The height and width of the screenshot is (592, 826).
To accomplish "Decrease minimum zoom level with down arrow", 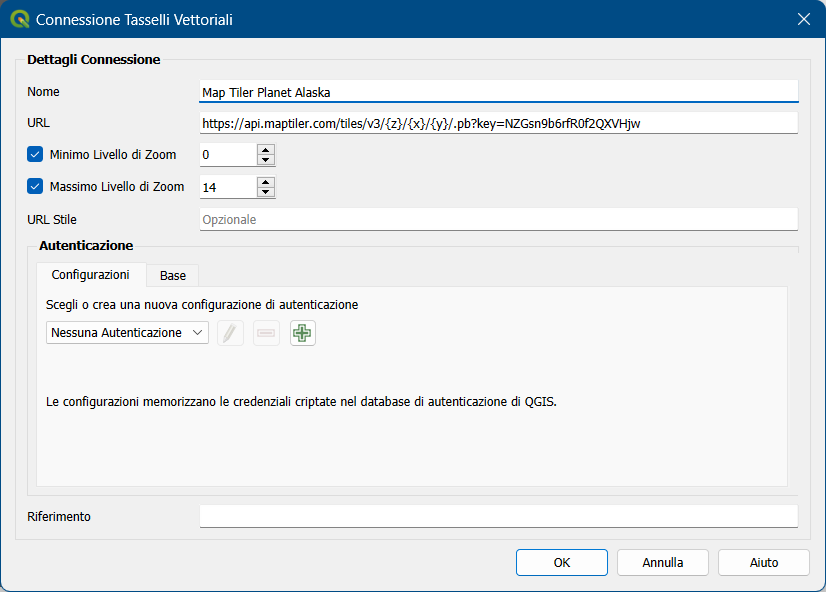I will tap(266, 160).
